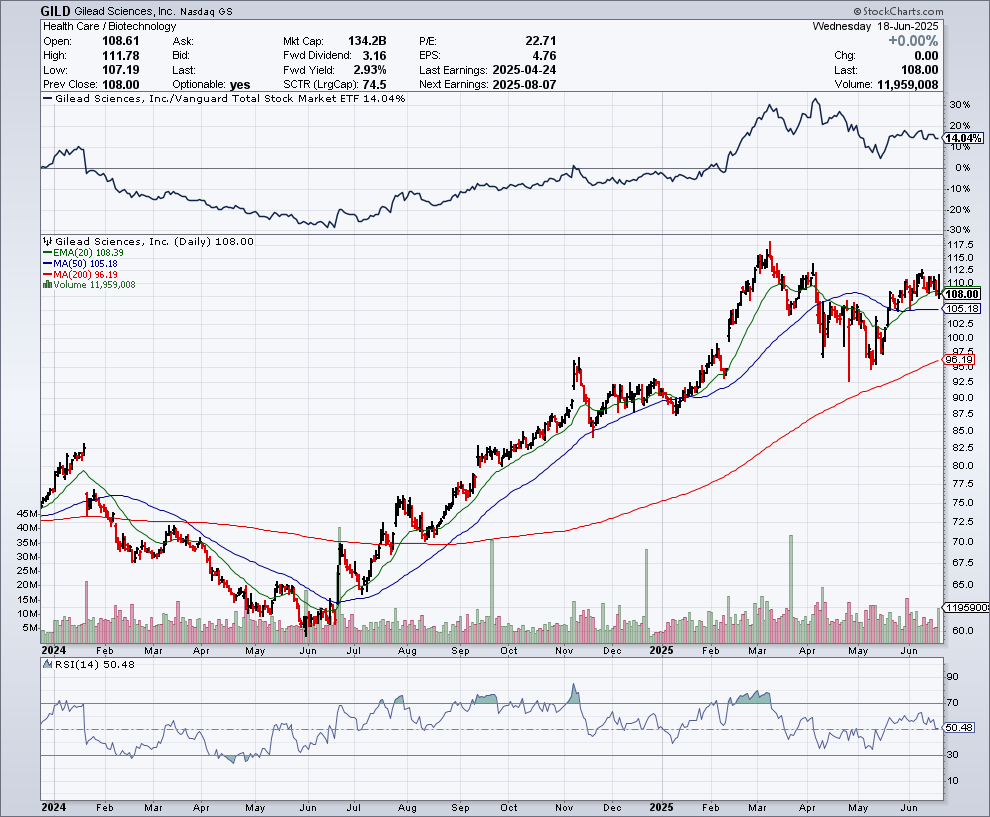
Task: Click the StockCharts.com copyright label
Action: pos(898,11)
